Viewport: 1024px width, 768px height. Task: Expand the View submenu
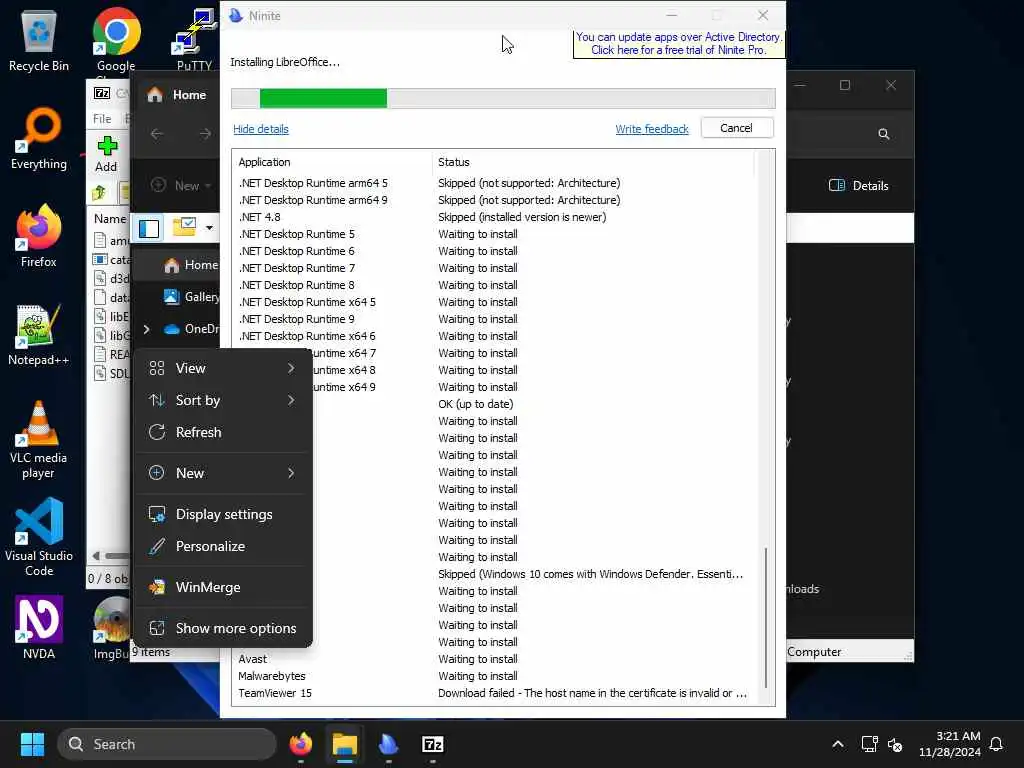click(x=222, y=368)
